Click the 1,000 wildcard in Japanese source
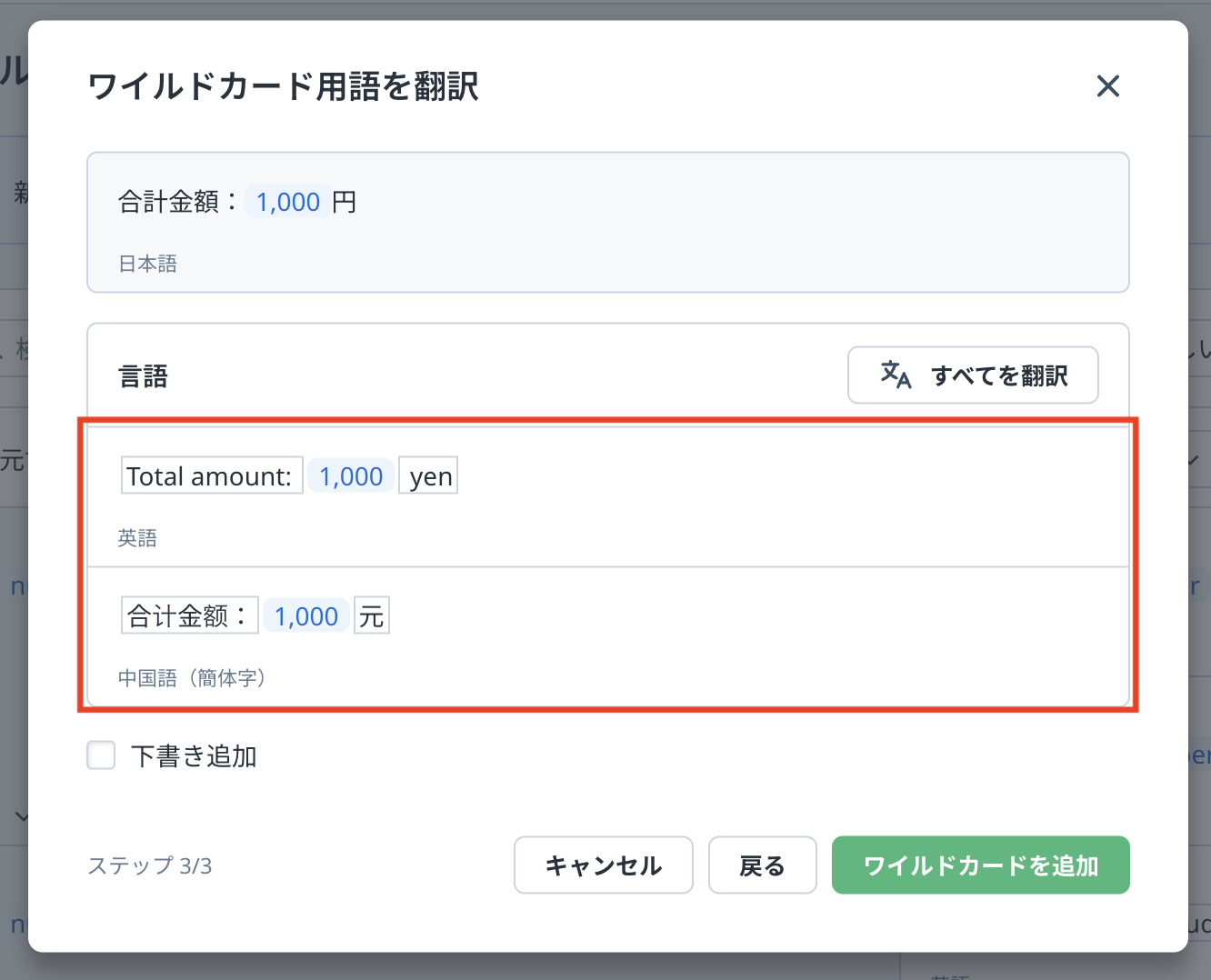1211x980 pixels. [x=288, y=202]
